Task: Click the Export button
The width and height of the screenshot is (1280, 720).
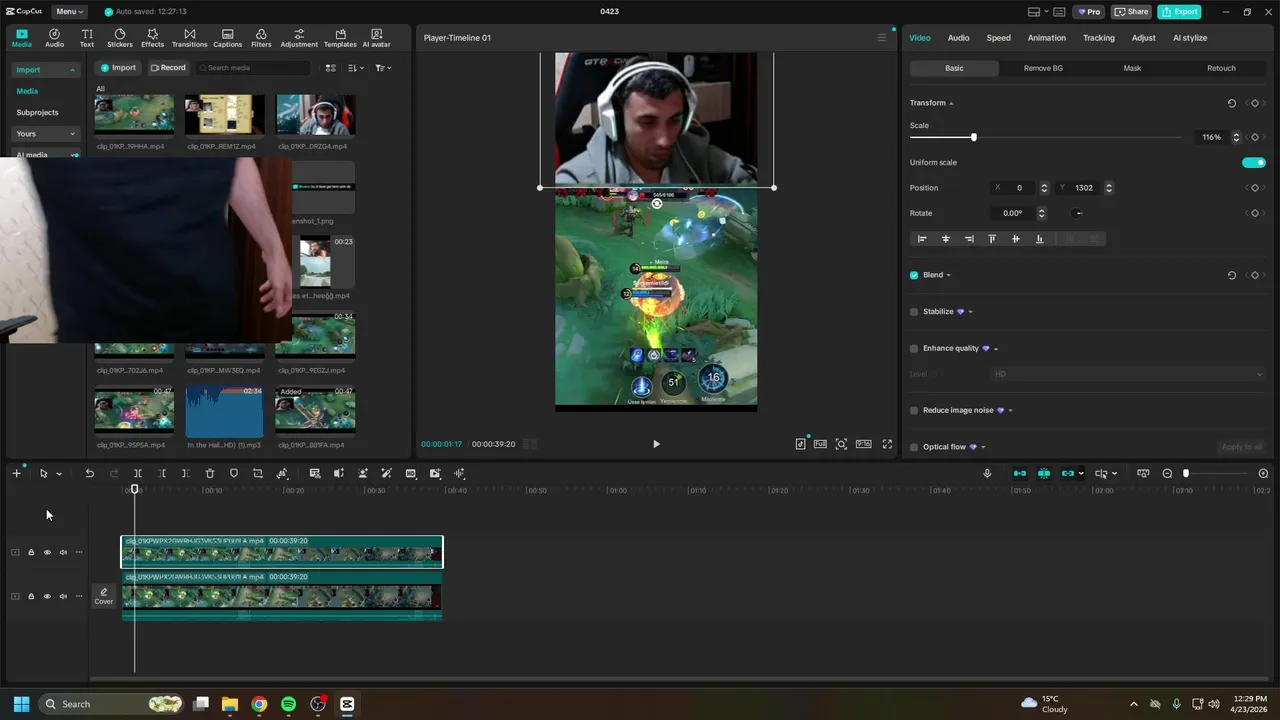Action: pyautogui.click(x=1179, y=12)
